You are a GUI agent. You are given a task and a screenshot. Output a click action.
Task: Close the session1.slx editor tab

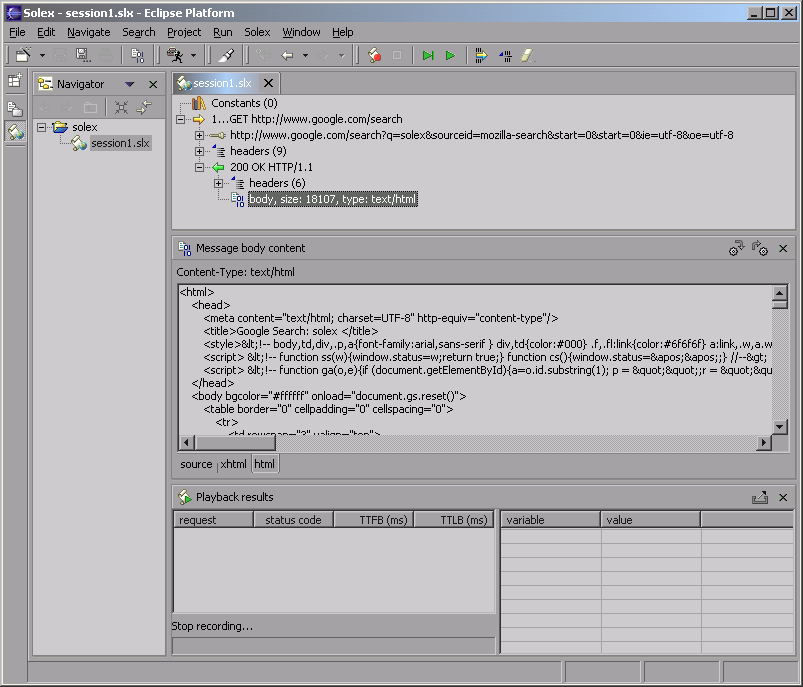pos(268,84)
